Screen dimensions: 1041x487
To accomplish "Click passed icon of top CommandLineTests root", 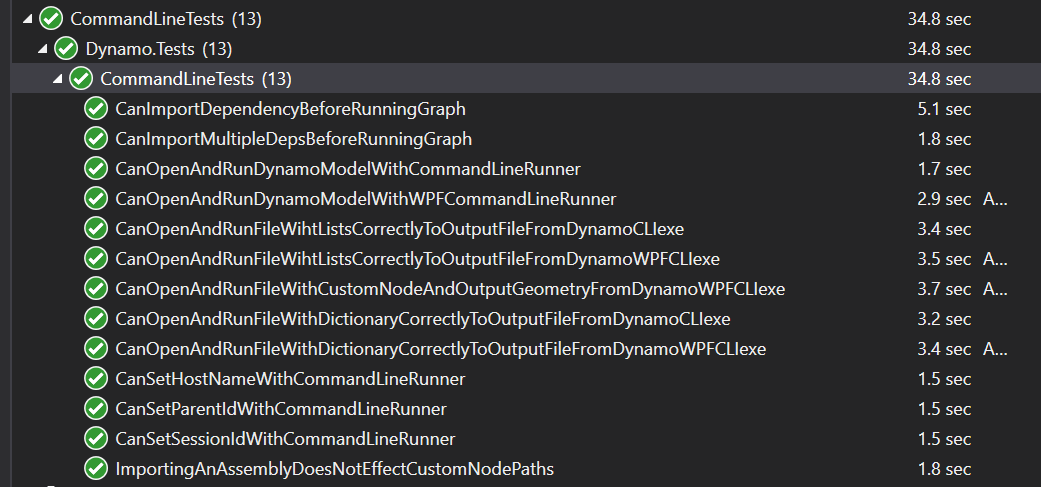I will (50, 19).
